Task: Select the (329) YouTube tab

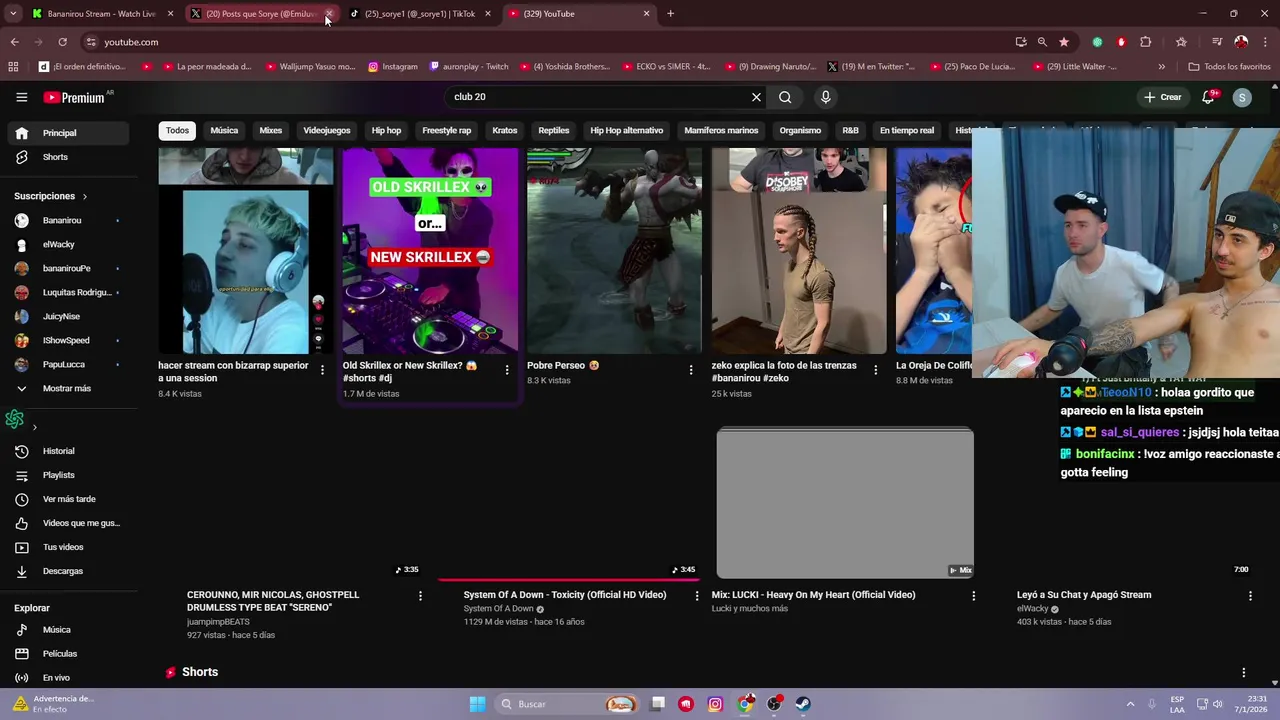Action: coord(580,14)
